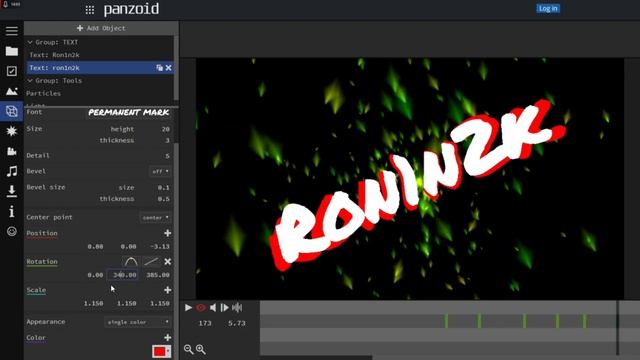Screen dimensions: 640x360
Task: Click the time value 5.73 field
Action: tap(237, 323)
